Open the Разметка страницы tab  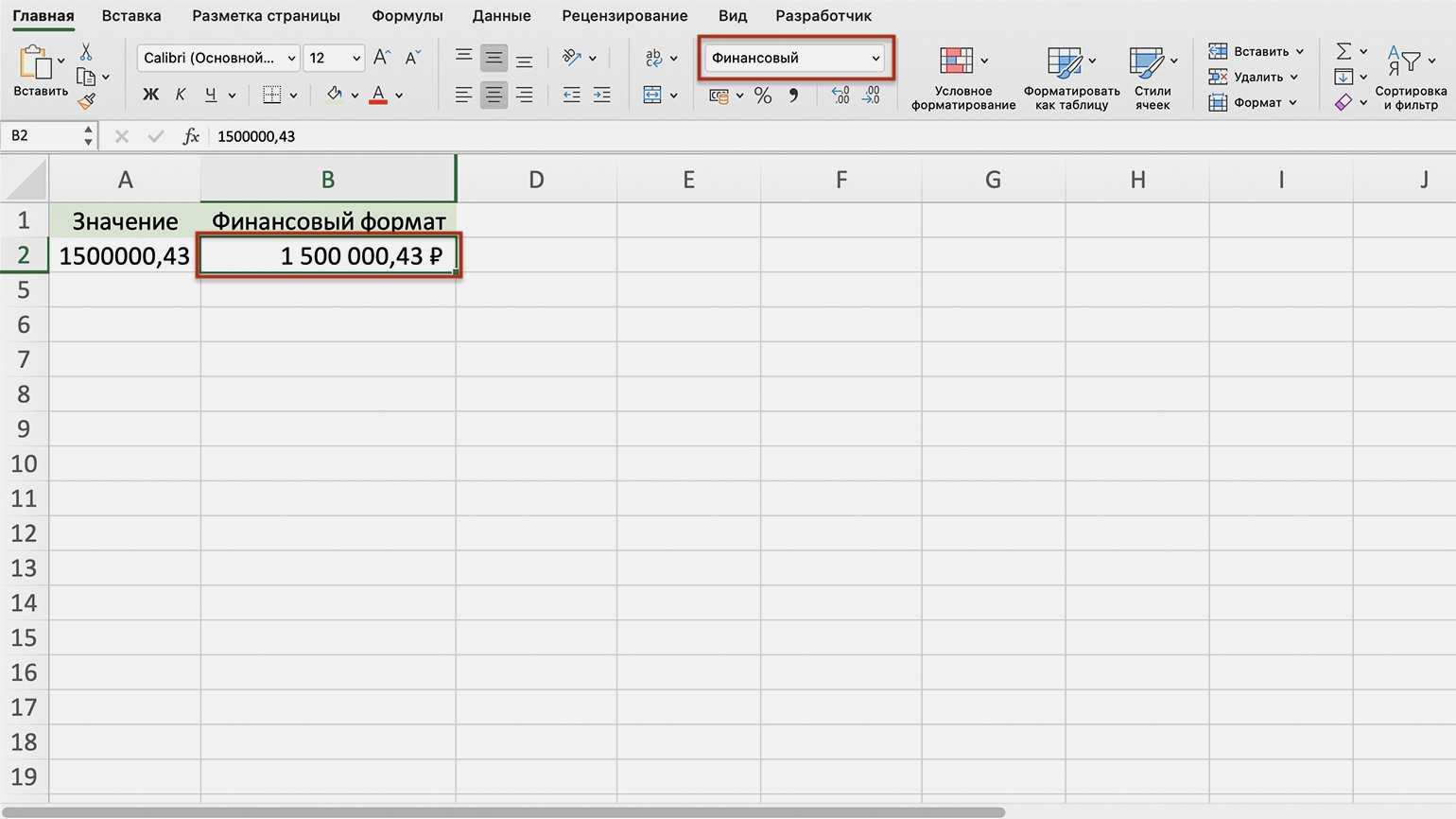266,16
